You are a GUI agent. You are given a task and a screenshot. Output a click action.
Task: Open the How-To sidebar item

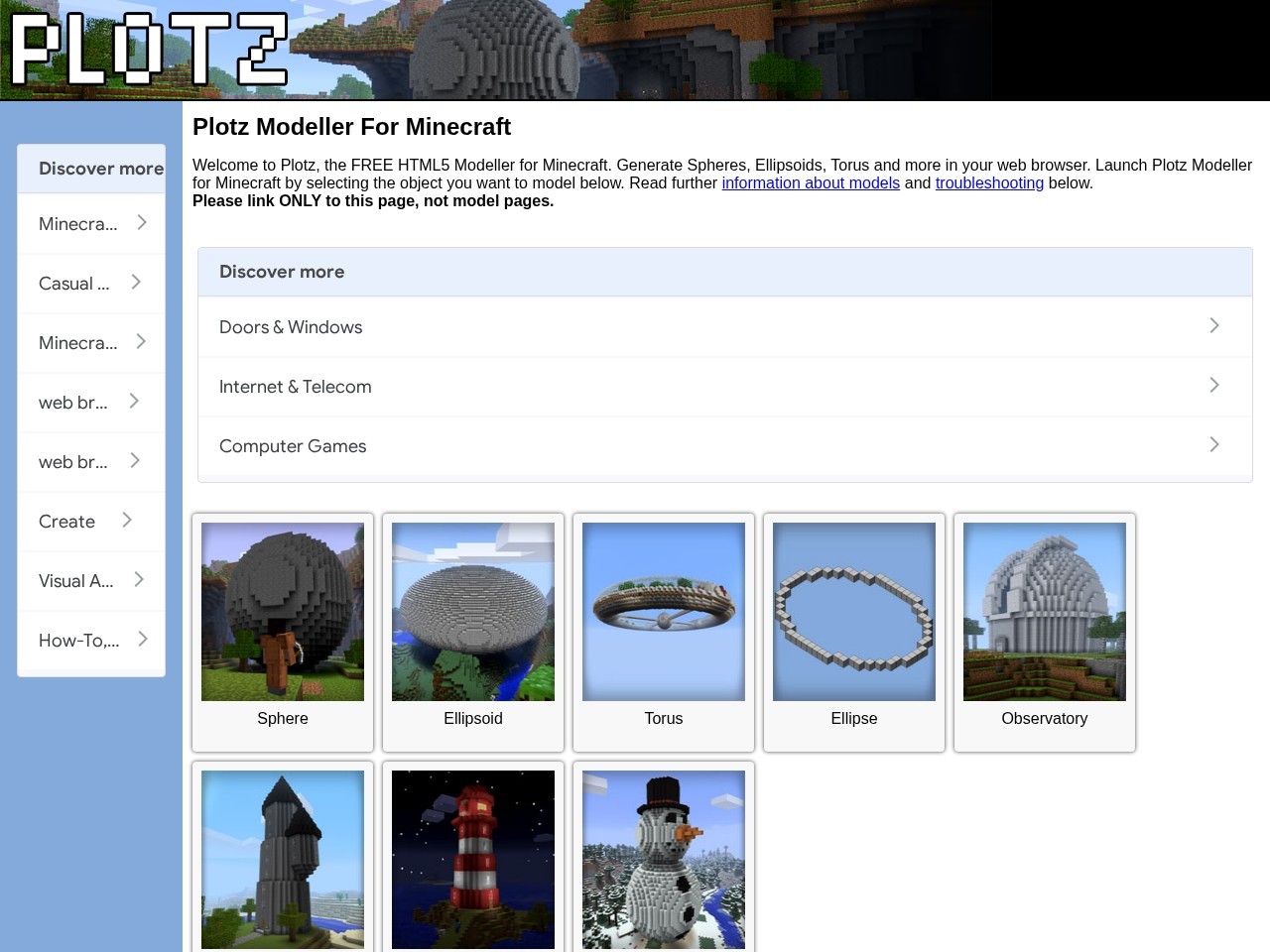click(91, 641)
